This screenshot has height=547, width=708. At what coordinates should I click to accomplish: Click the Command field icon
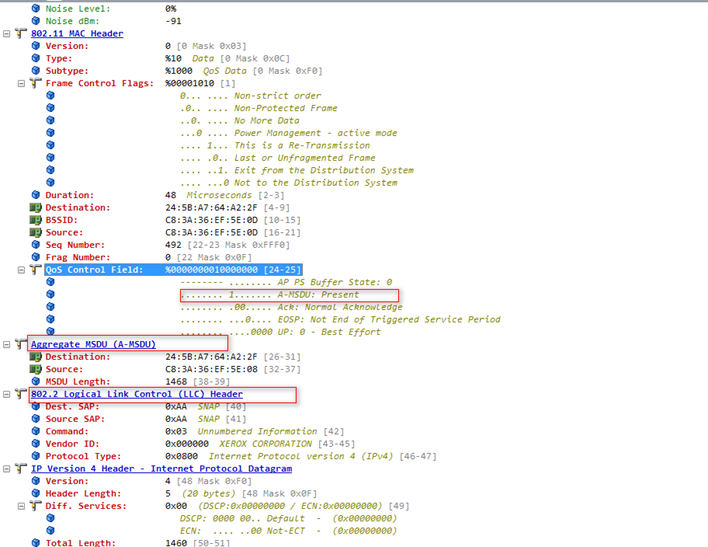(36, 431)
